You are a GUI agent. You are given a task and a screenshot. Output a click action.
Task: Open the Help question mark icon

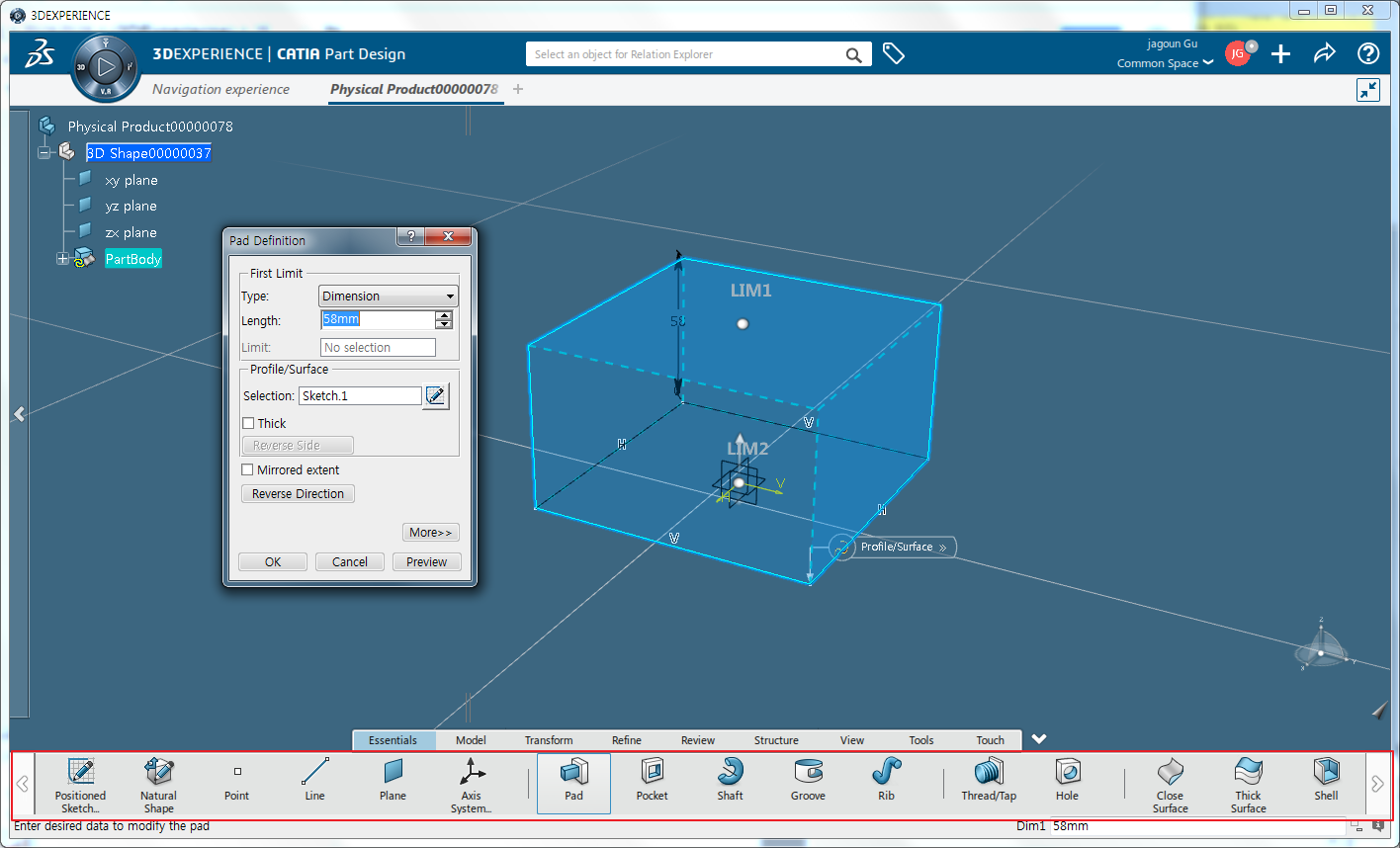click(1368, 54)
